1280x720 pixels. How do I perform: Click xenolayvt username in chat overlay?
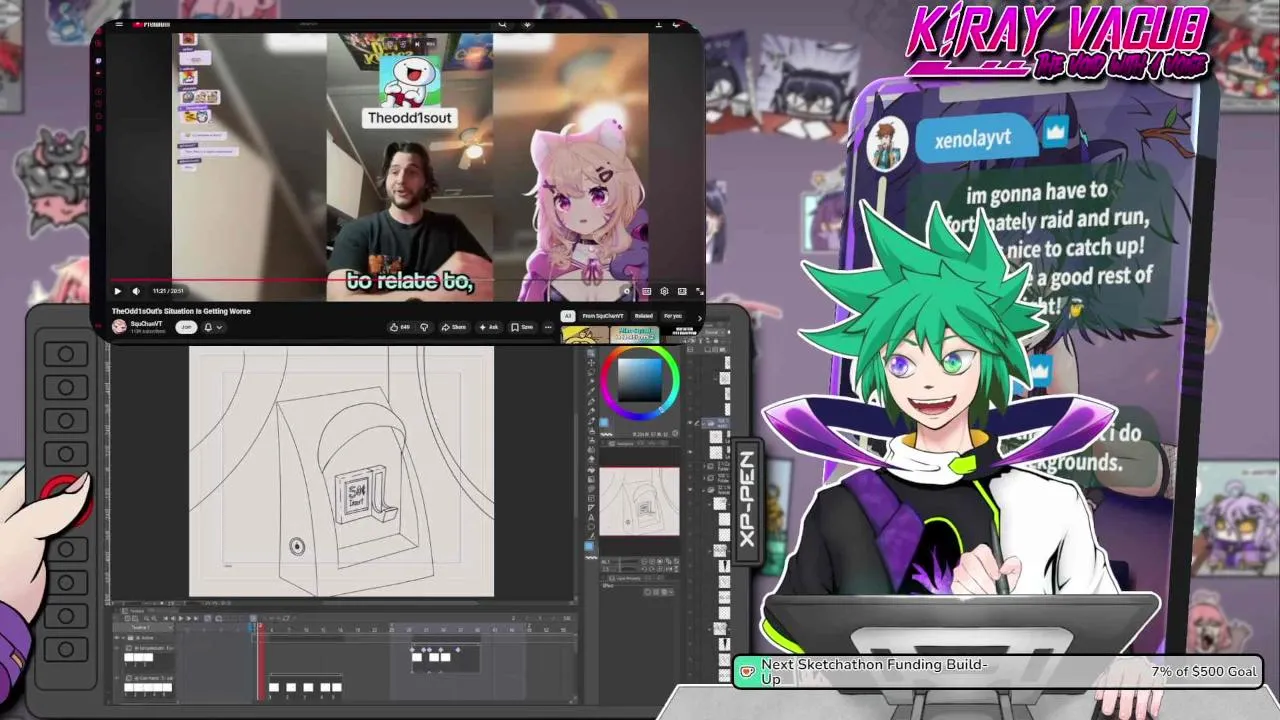pyautogui.click(x=973, y=139)
